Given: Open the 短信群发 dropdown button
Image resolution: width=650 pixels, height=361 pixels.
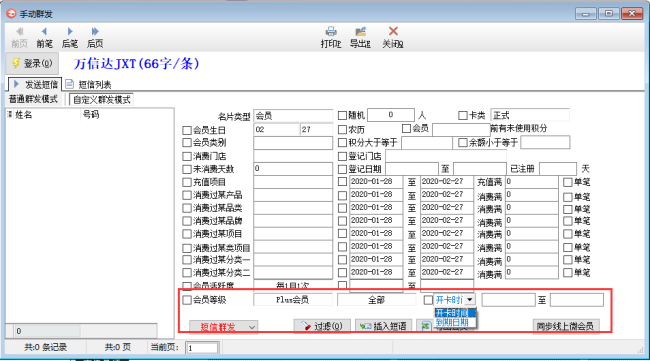Looking at the screenshot, I should pos(223,327).
